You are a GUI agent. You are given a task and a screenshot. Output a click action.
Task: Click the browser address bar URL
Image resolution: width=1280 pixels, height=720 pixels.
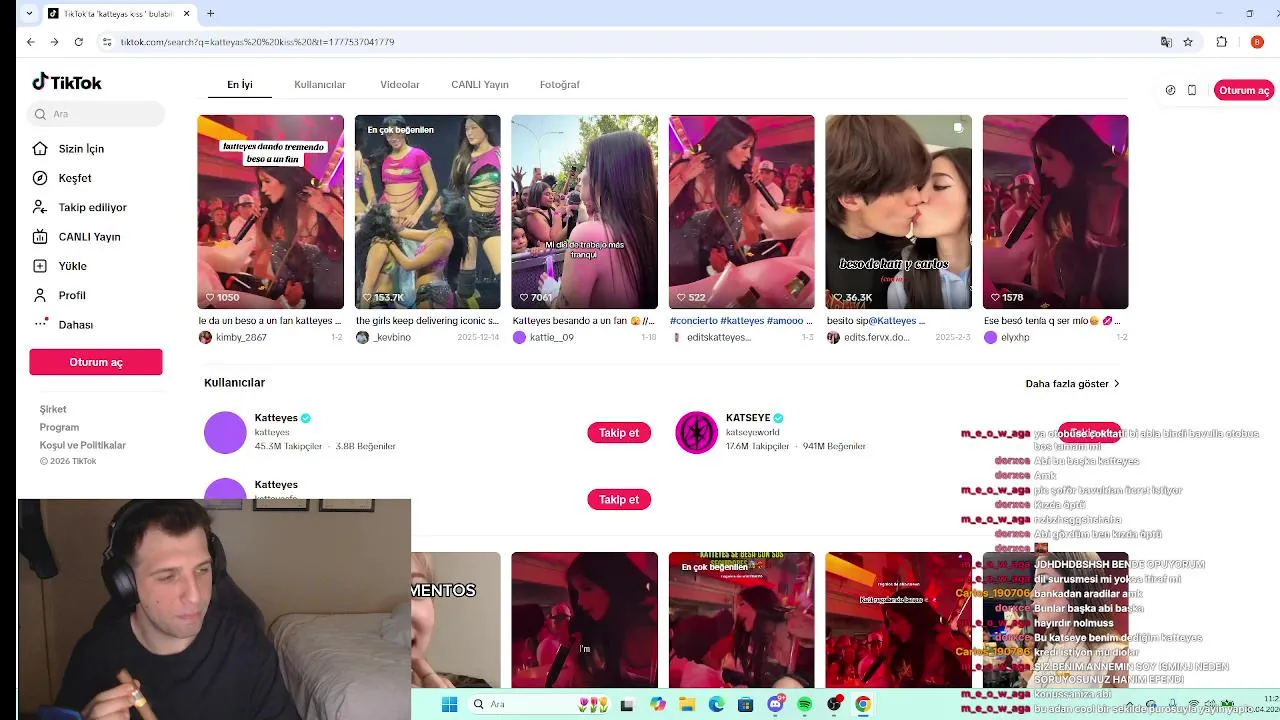[257, 42]
